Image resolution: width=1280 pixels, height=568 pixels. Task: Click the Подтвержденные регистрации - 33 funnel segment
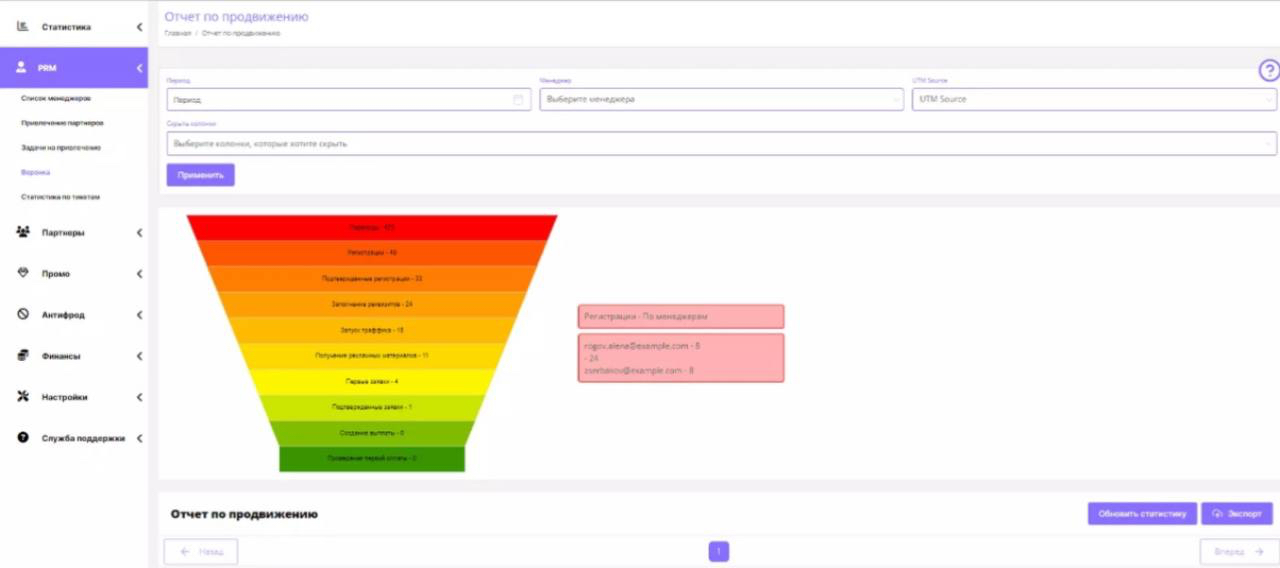click(372, 279)
